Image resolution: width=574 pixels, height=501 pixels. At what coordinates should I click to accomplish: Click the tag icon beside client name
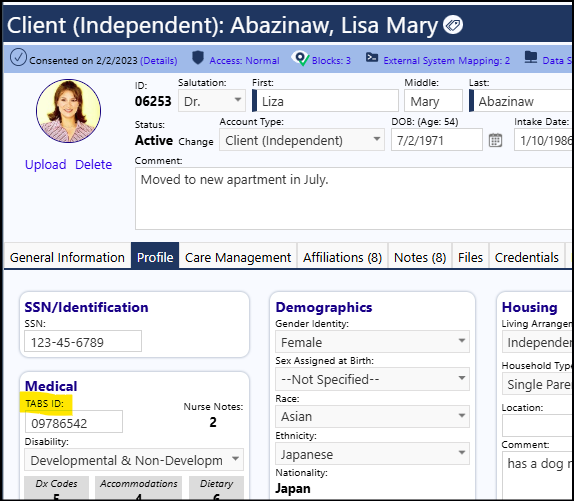453,25
